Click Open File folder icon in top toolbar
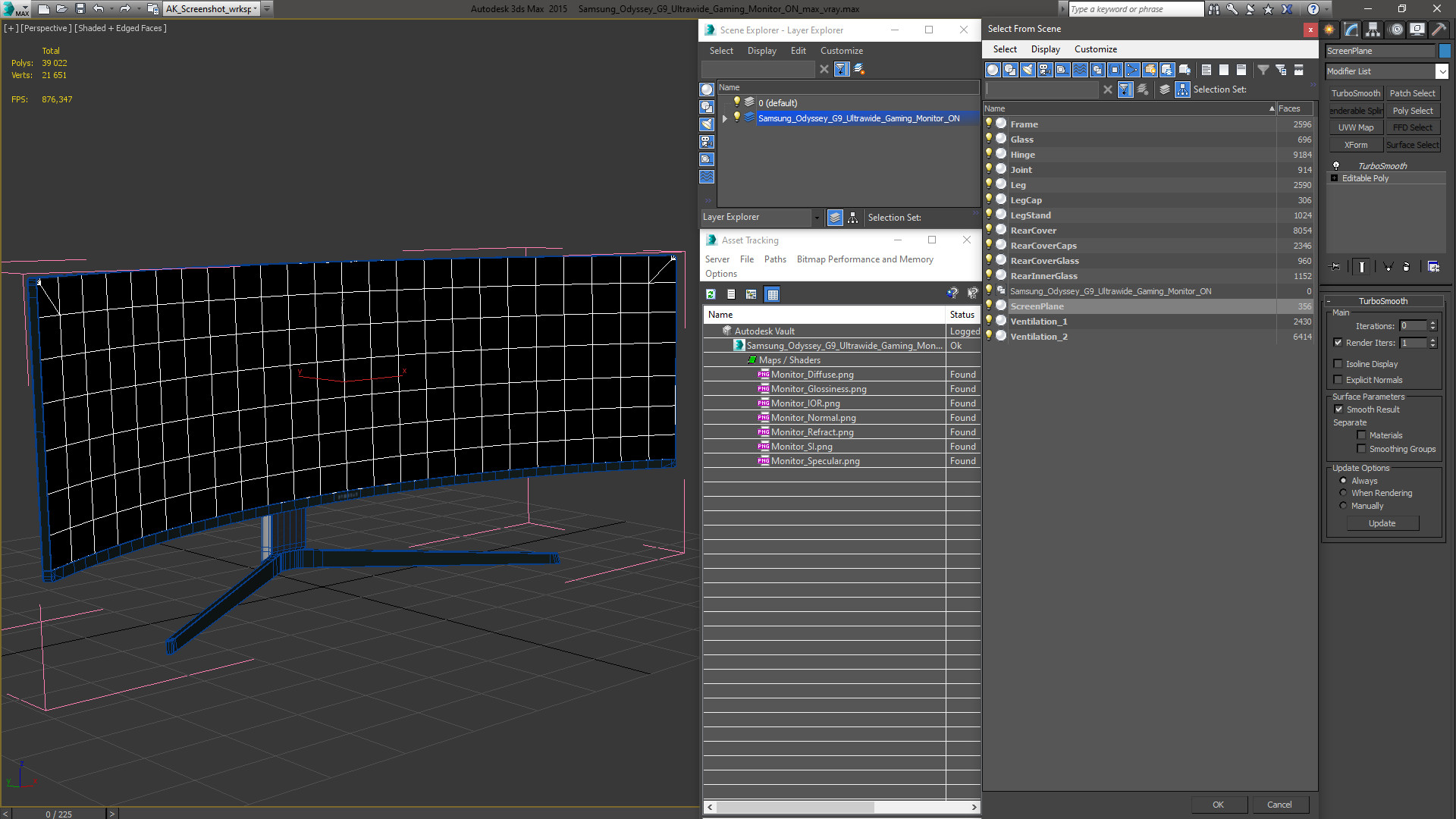1456x819 pixels. (x=62, y=9)
